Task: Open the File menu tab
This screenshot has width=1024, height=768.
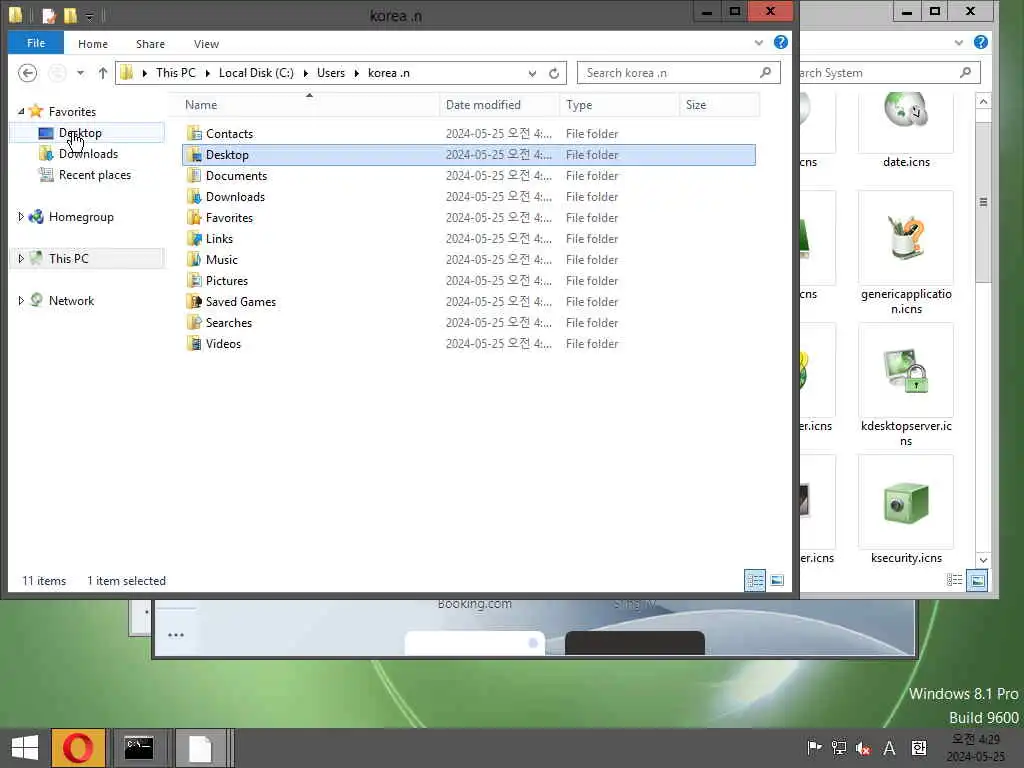Action: 36,43
